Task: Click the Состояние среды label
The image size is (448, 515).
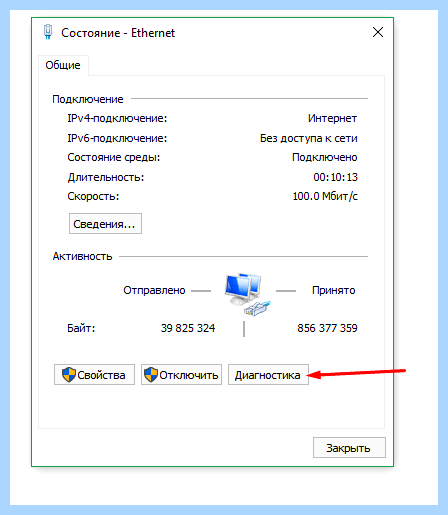Action: pos(114,157)
